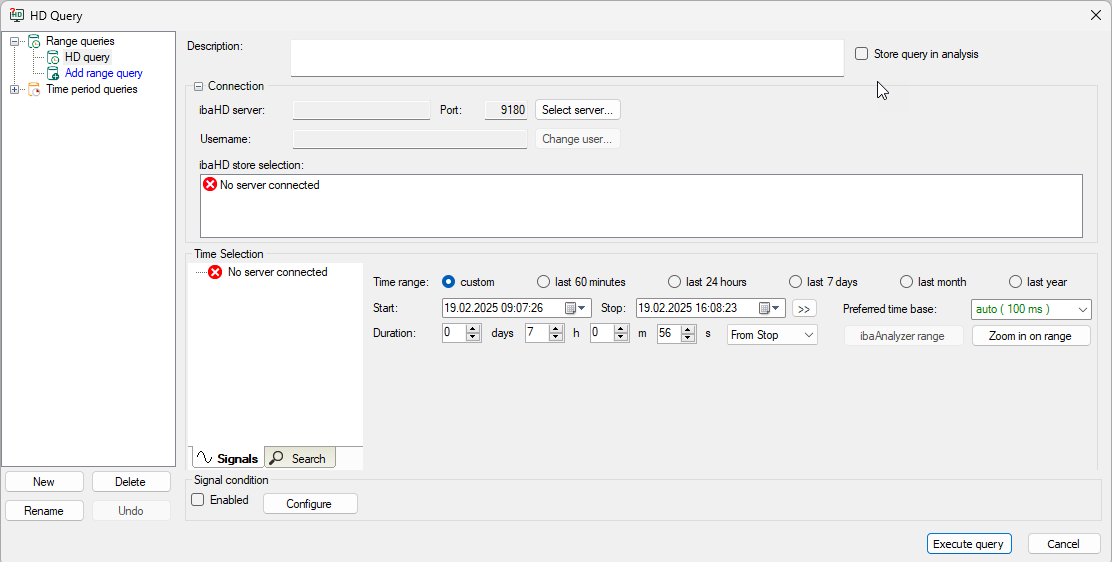Click the Time period queries icon
The width and height of the screenshot is (1112, 562).
(34, 90)
